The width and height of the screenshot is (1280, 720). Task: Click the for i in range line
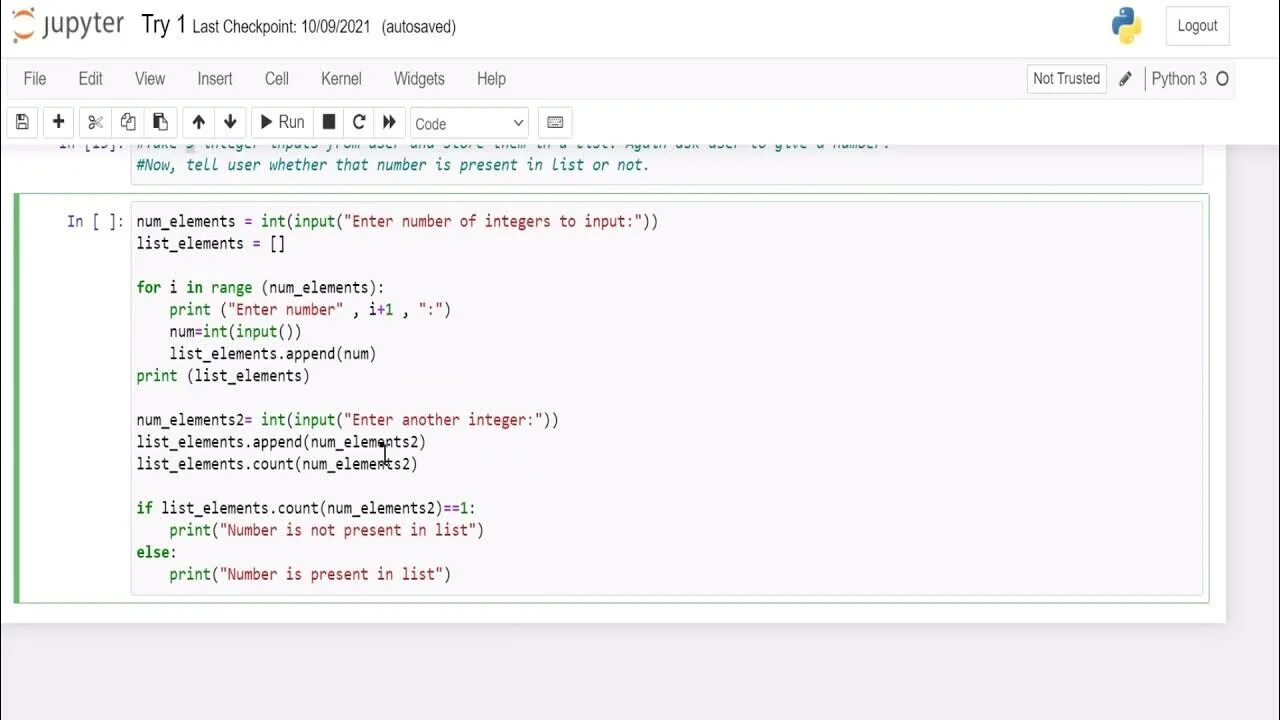pos(260,287)
